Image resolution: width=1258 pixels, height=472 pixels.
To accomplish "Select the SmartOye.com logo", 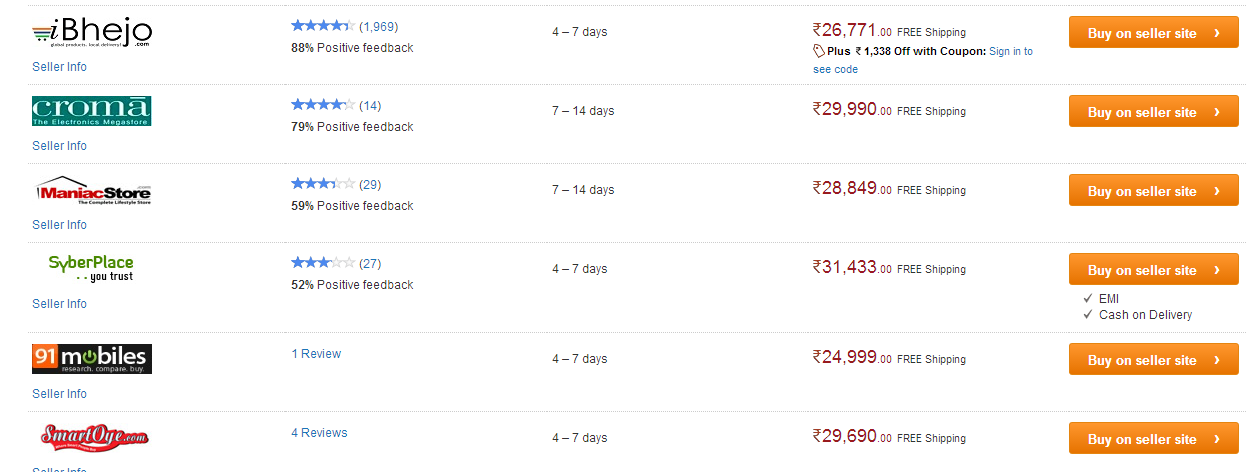I will point(94,437).
